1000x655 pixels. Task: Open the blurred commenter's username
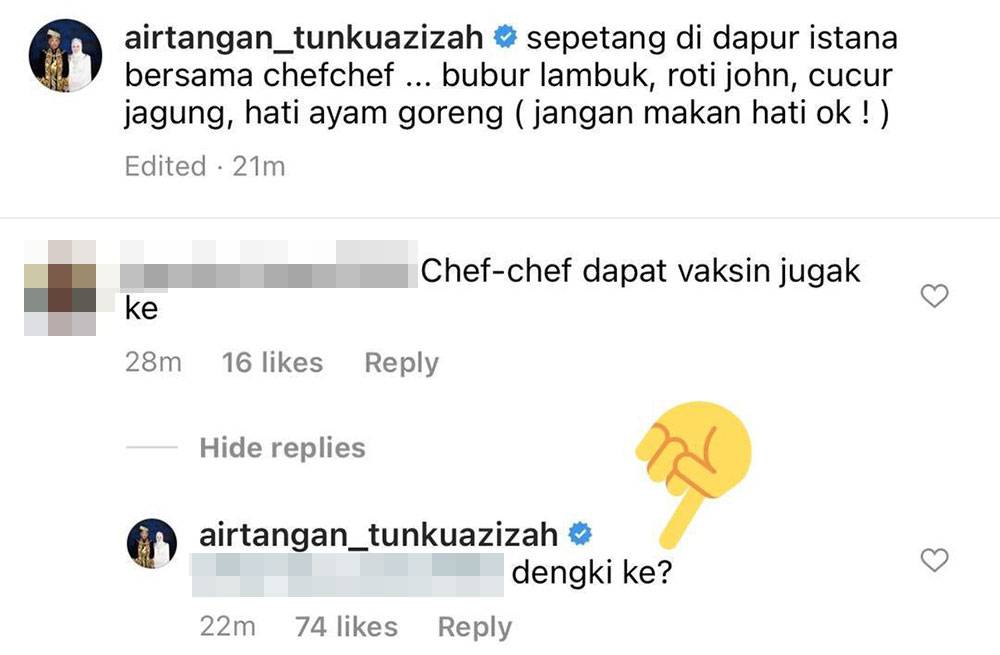(x=268, y=265)
